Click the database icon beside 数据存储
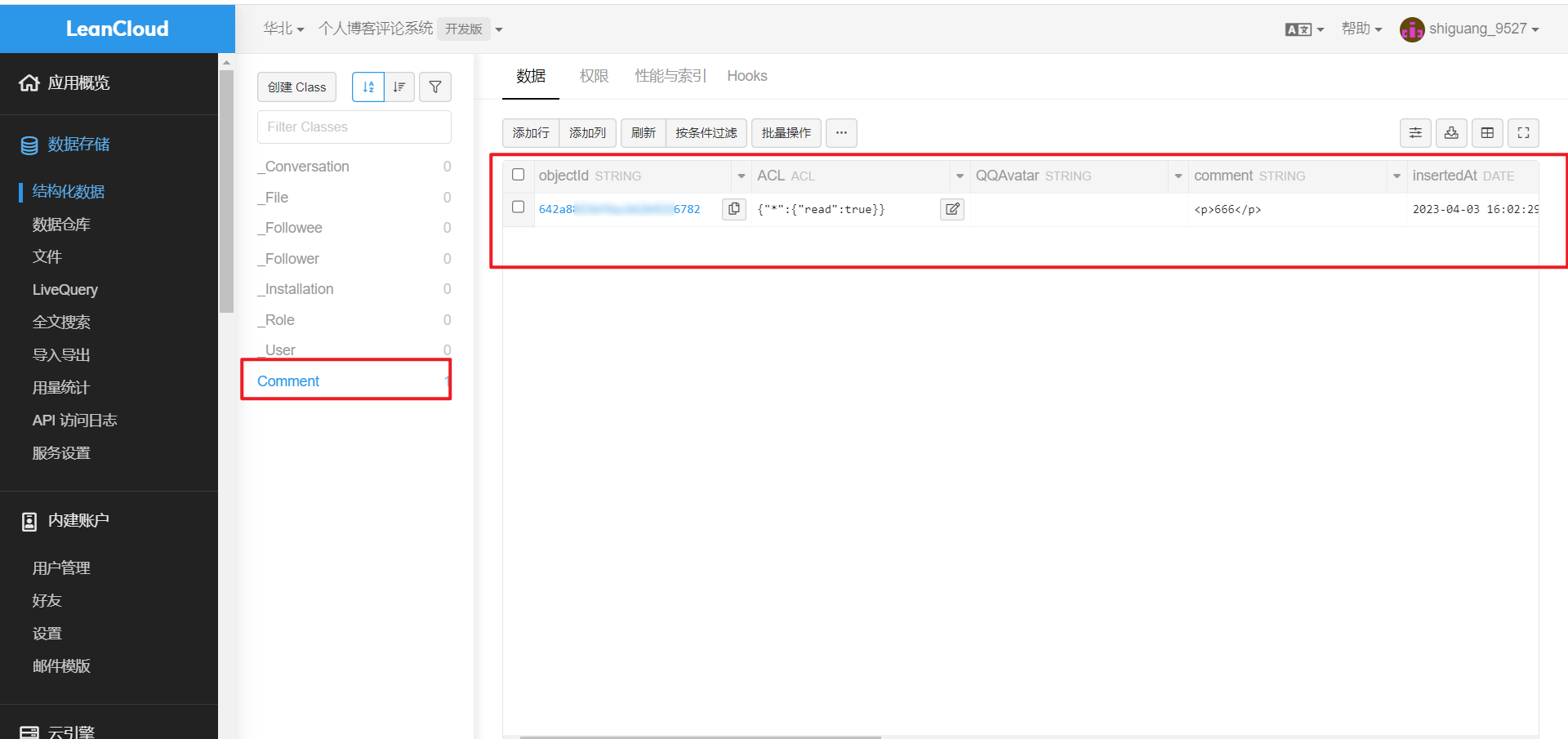The width and height of the screenshot is (1568, 739). 29,145
